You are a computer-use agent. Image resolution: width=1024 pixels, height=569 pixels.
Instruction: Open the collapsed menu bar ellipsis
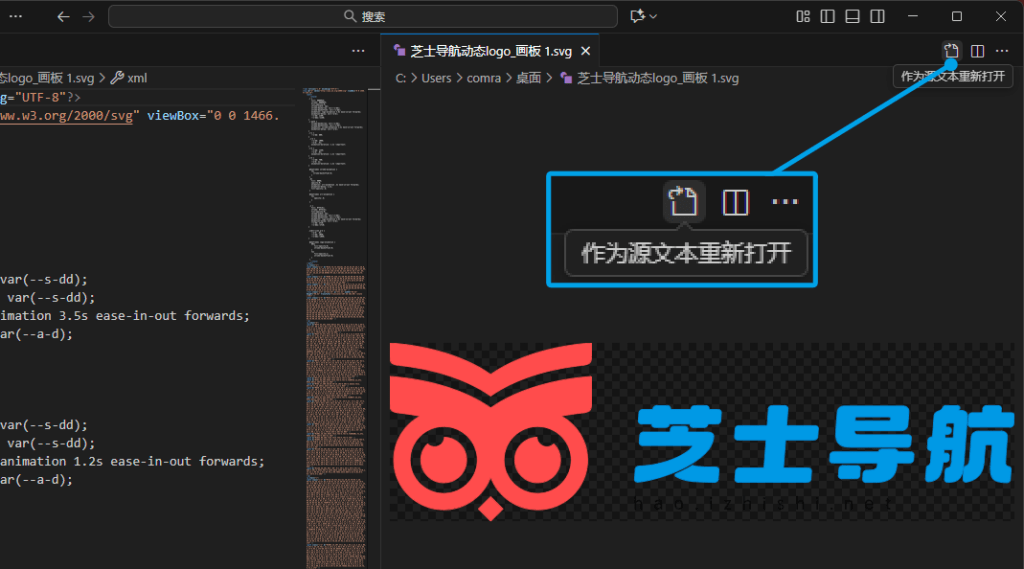[x=16, y=16]
